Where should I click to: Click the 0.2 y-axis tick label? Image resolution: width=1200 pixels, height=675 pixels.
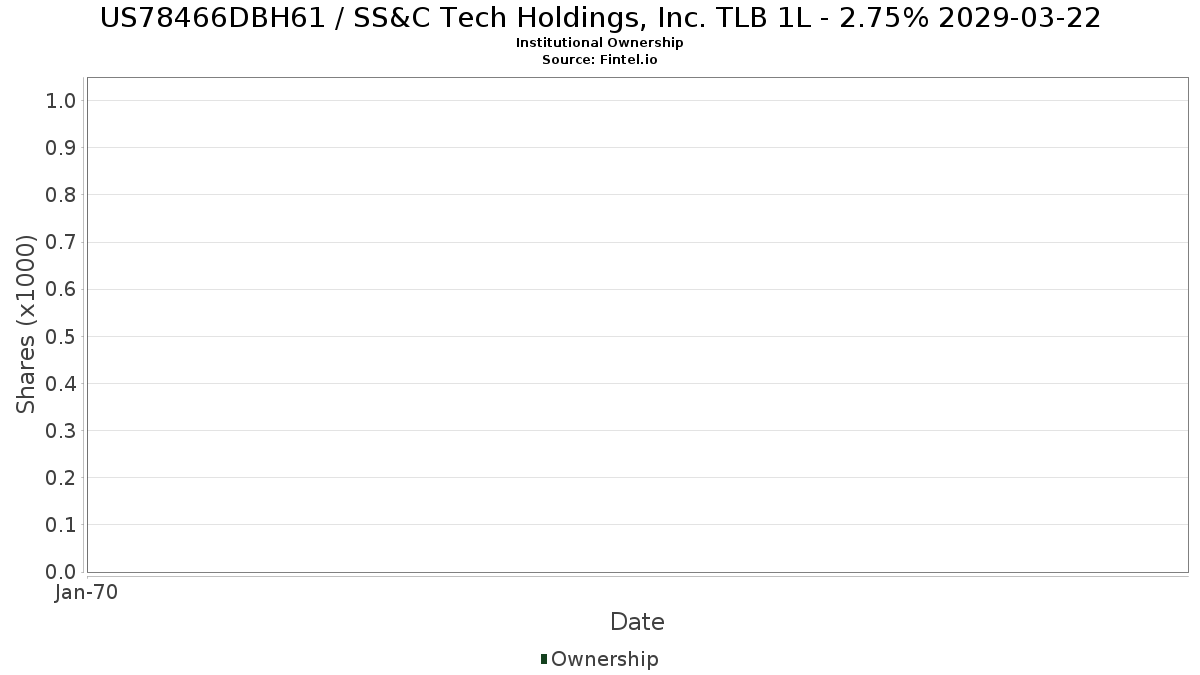[x=61, y=478]
